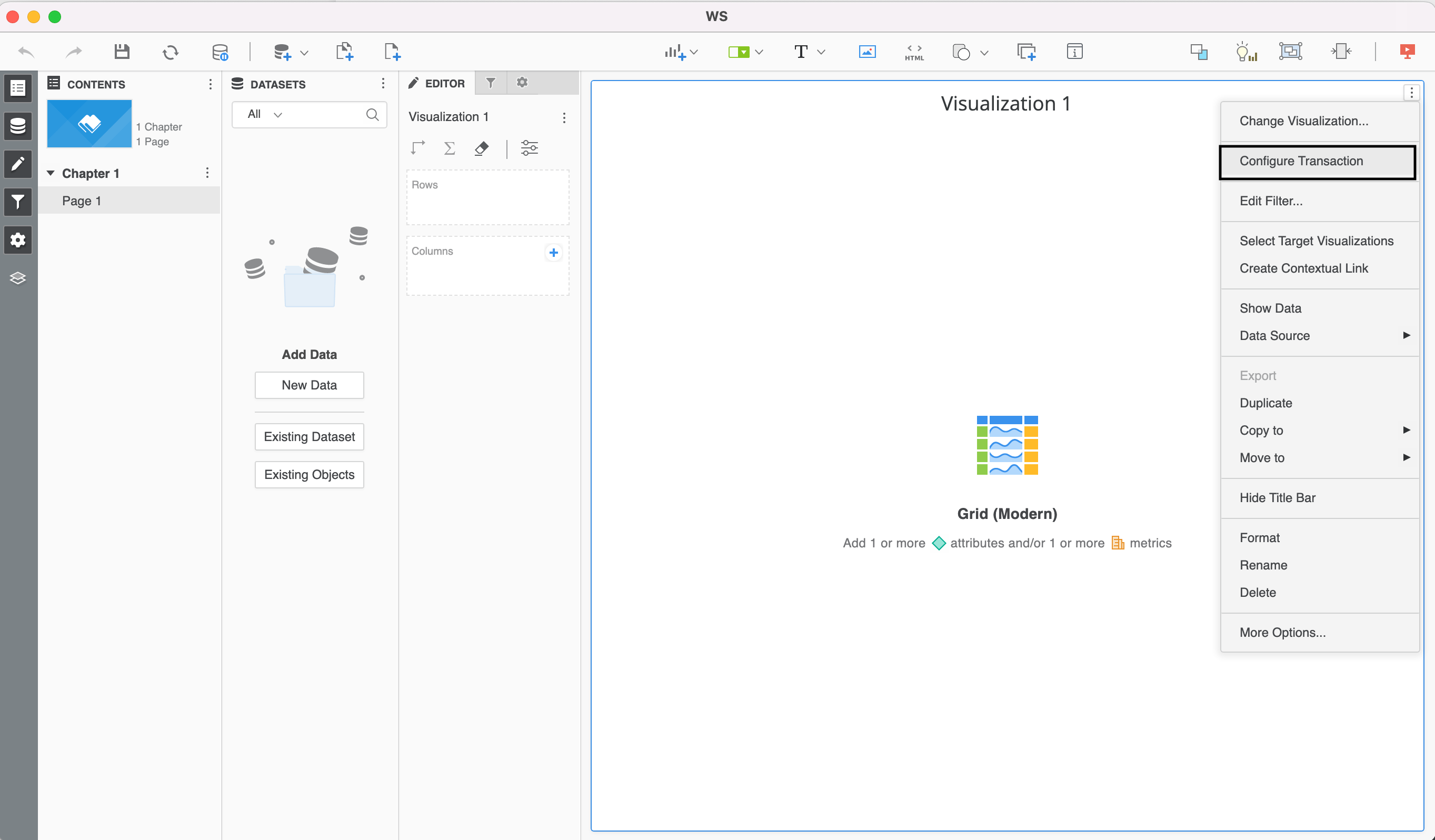Click the Redo arrow icon
Image resolution: width=1435 pixels, height=840 pixels.
point(74,52)
